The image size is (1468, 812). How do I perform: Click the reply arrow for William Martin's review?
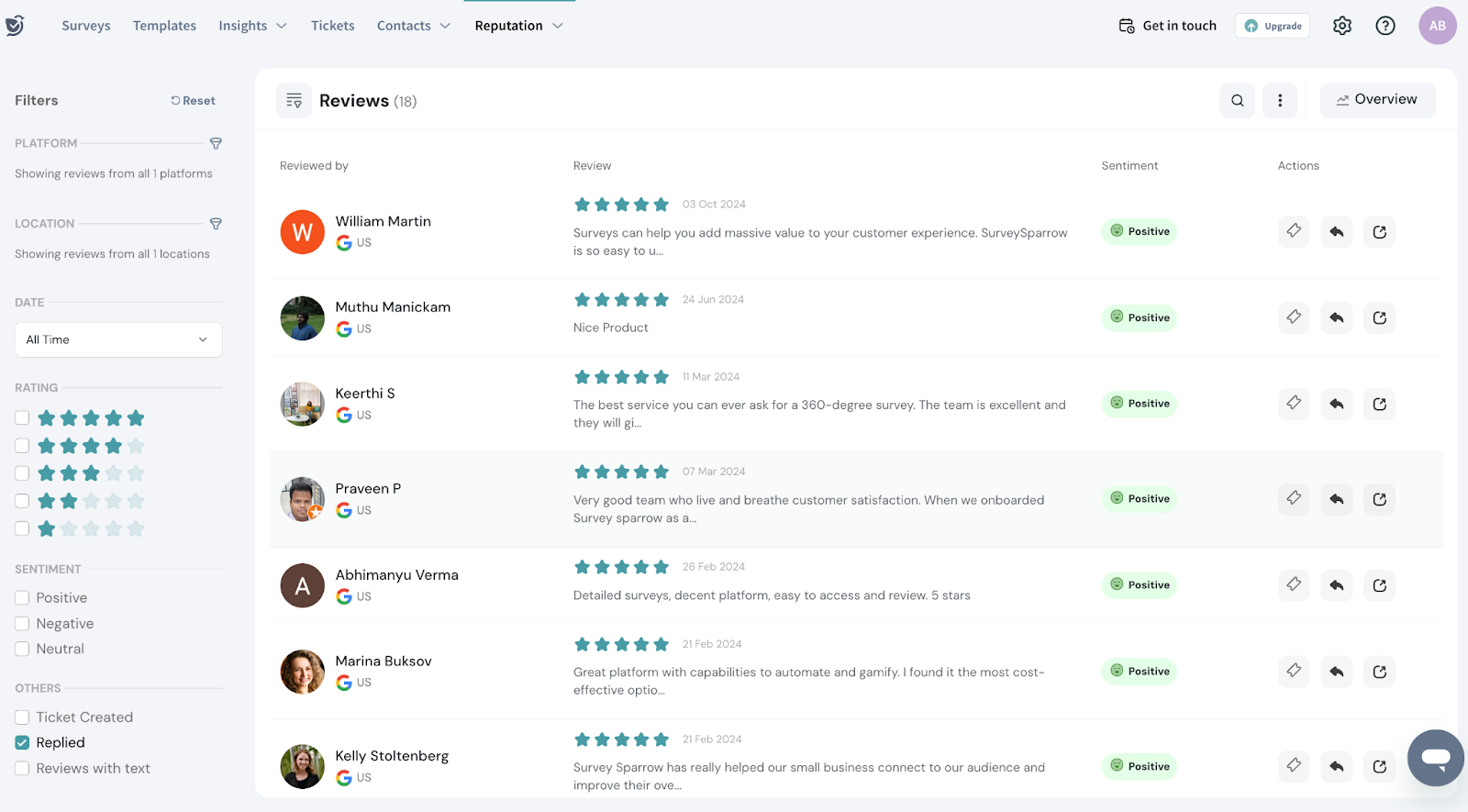[1336, 232]
